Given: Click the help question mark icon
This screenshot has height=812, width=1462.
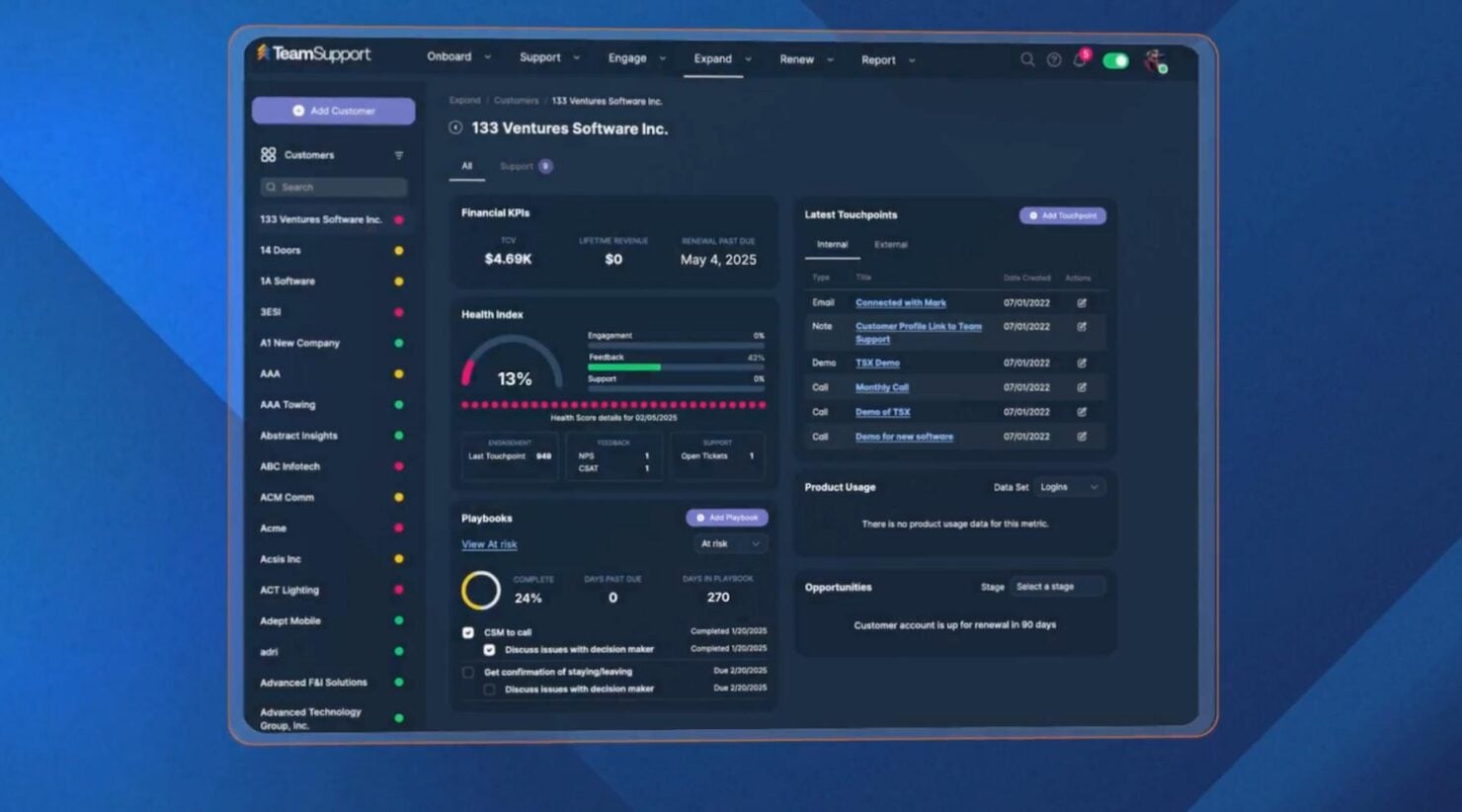Looking at the screenshot, I should click(x=1054, y=60).
